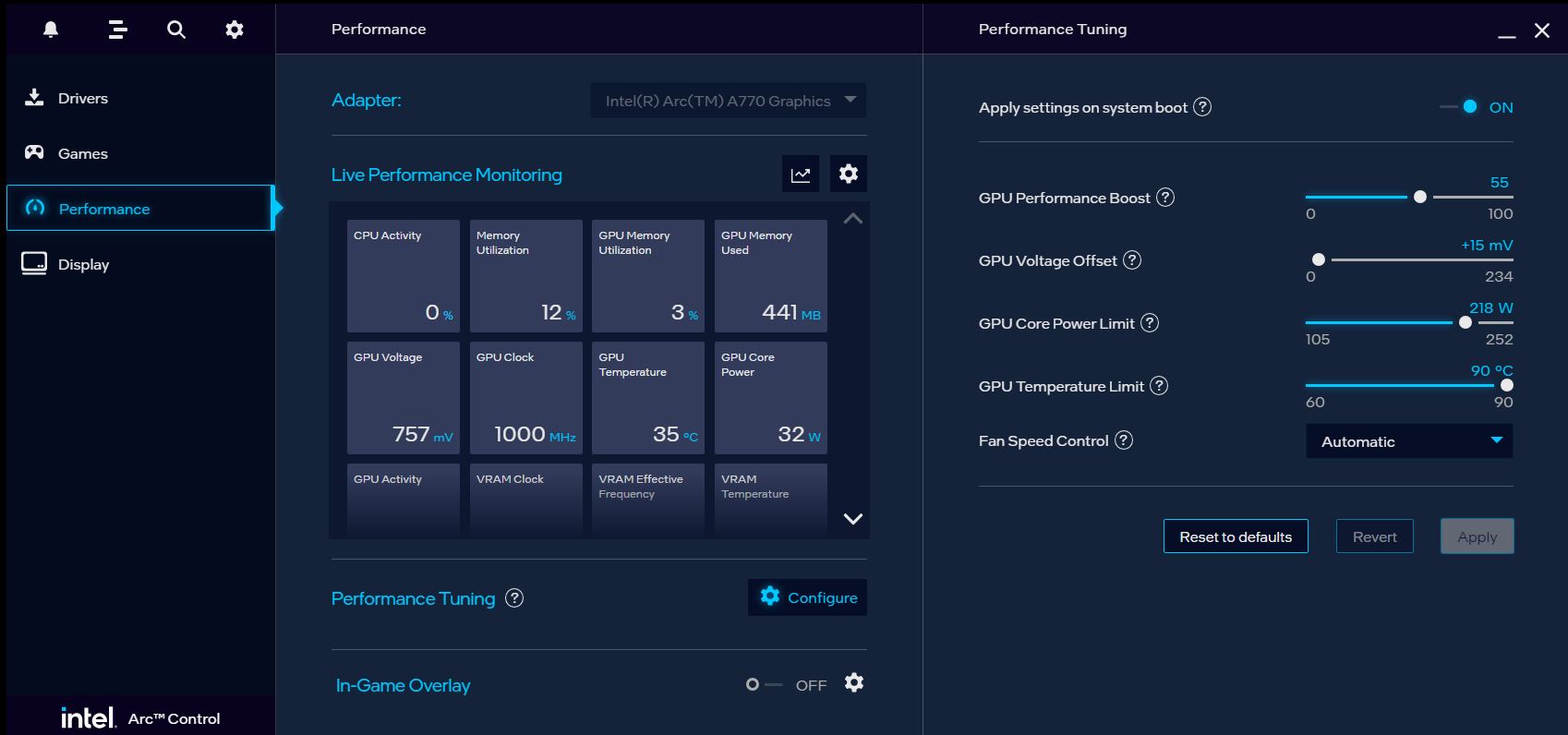Click the search magnifier icon
This screenshot has height=735, width=1568.
(x=175, y=30)
